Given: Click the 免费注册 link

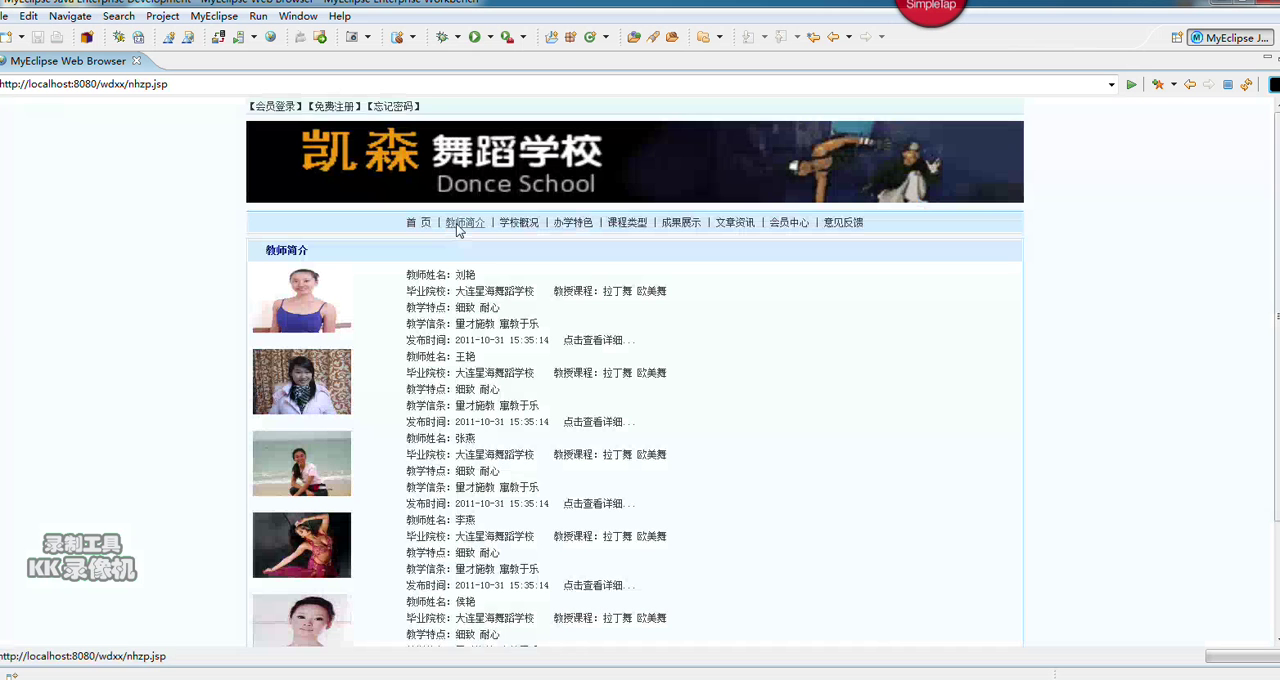Looking at the screenshot, I should (x=334, y=106).
